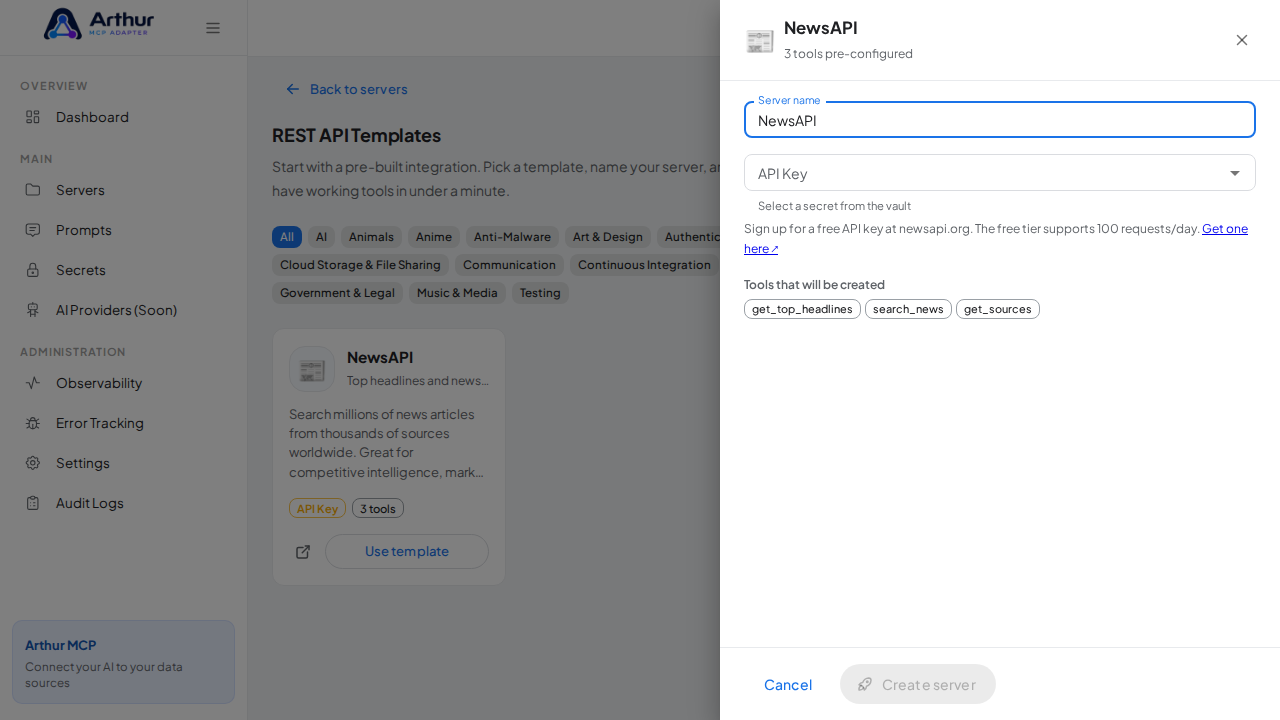Image resolution: width=1280 pixels, height=720 pixels.
Task: Select the AI category filter
Action: point(321,237)
